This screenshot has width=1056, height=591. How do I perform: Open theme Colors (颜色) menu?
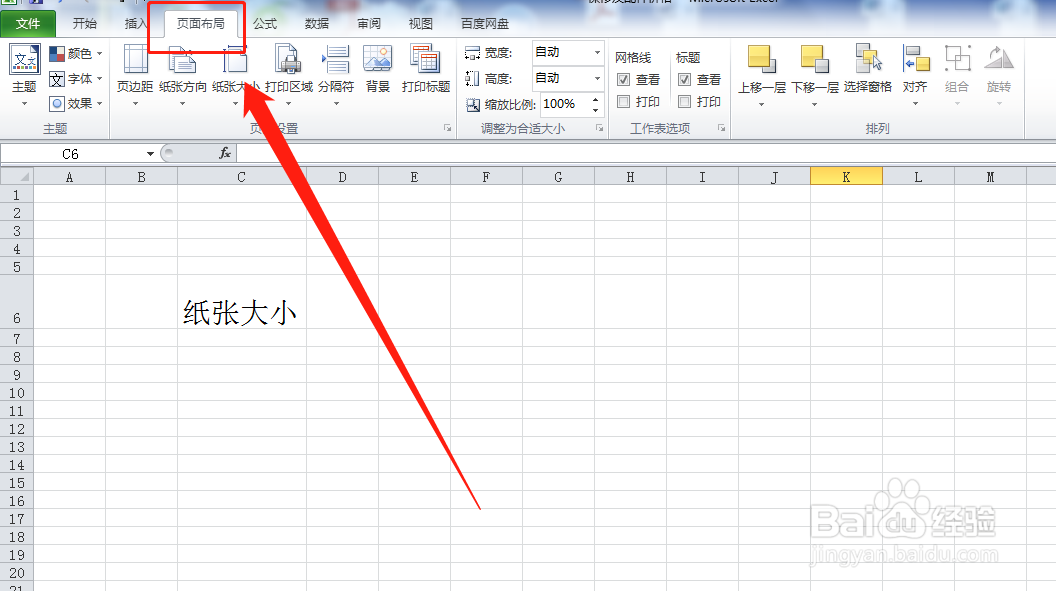(75, 53)
